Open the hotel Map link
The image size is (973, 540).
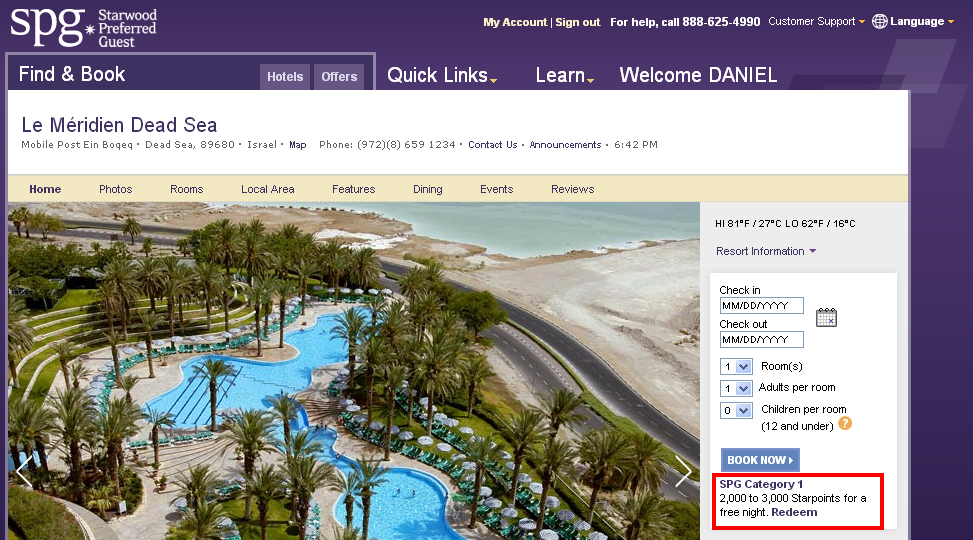click(x=298, y=145)
